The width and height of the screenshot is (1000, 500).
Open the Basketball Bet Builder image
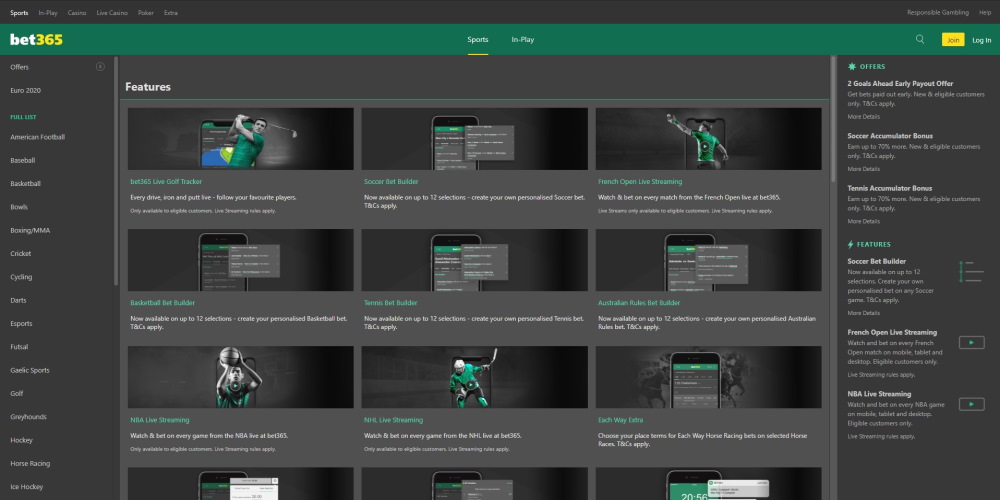[240, 260]
